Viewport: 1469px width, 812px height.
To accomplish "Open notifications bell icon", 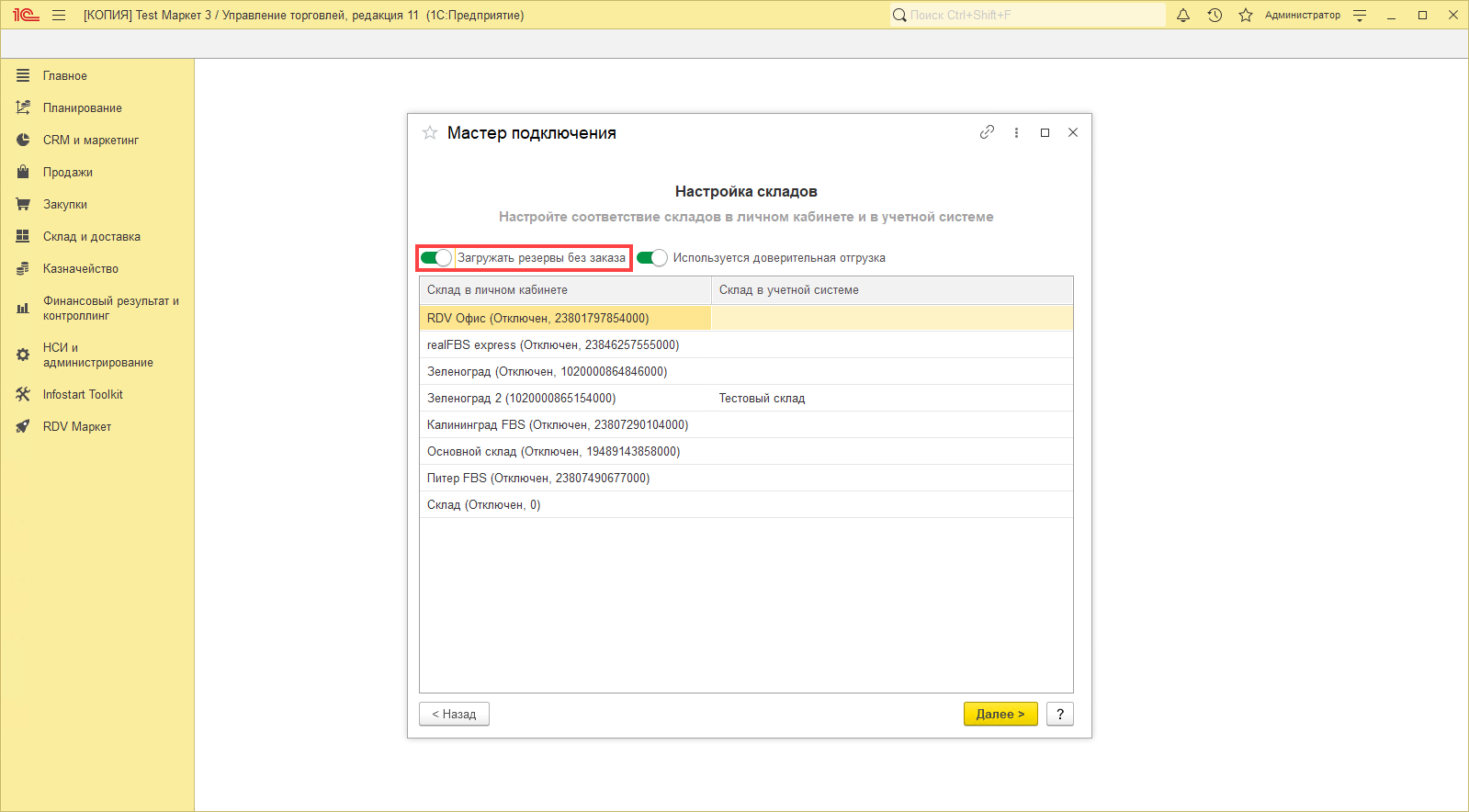I will [x=1183, y=15].
